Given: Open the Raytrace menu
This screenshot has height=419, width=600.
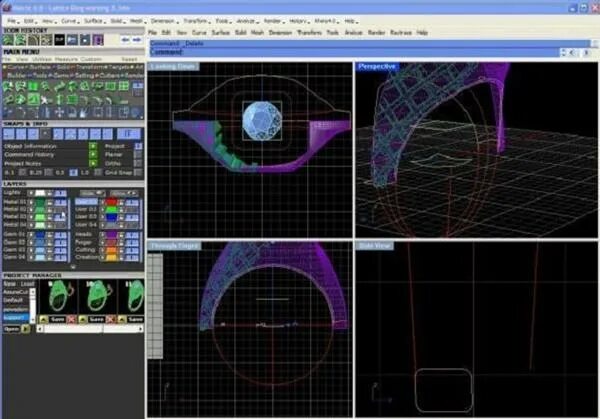Looking at the screenshot, I should pyautogui.click(x=401, y=33).
